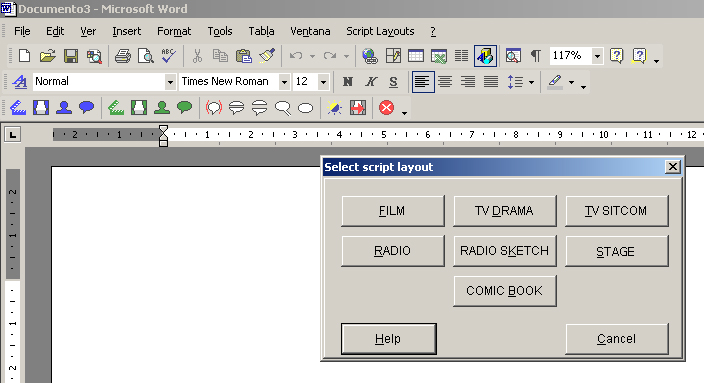This screenshot has width=704, height=383.
Task: Run spelling and grammar check
Action: 169,56
